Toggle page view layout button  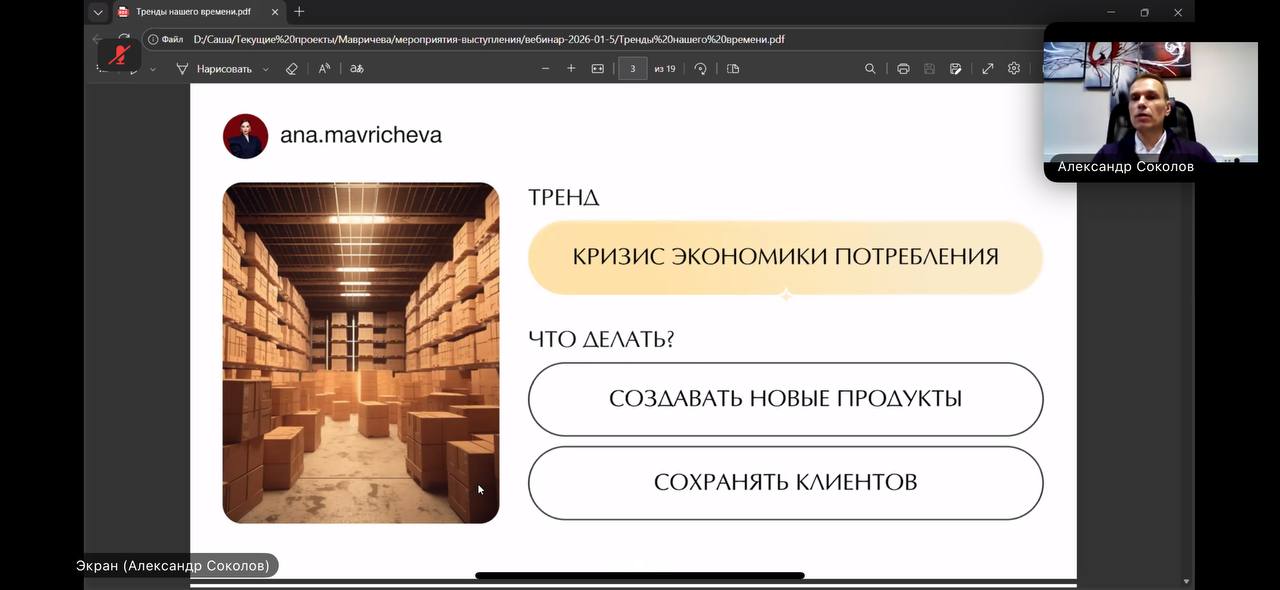[x=733, y=69]
